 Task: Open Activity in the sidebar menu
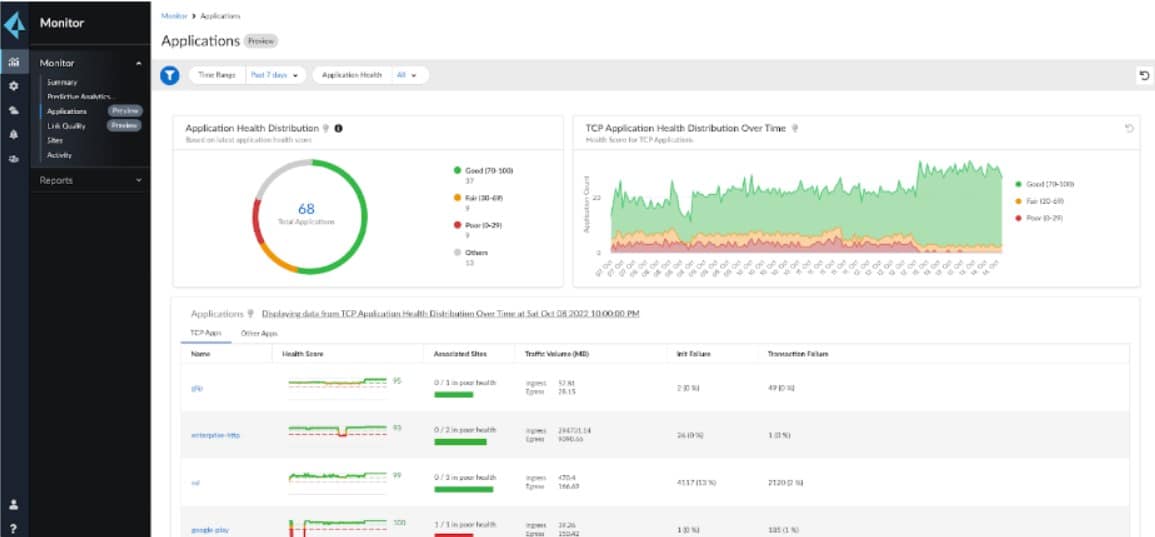pos(59,155)
